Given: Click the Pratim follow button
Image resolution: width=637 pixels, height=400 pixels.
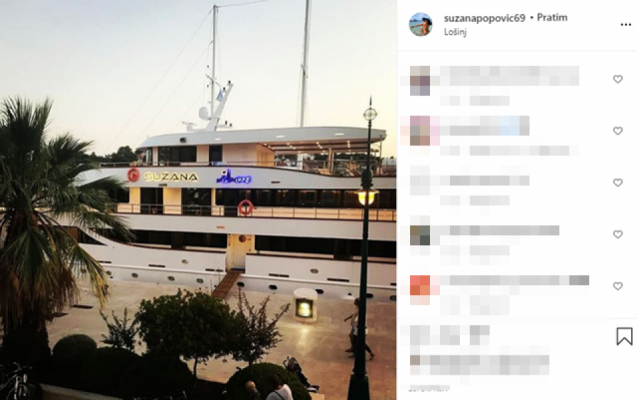Looking at the screenshot, I should (x=552, y=17).
